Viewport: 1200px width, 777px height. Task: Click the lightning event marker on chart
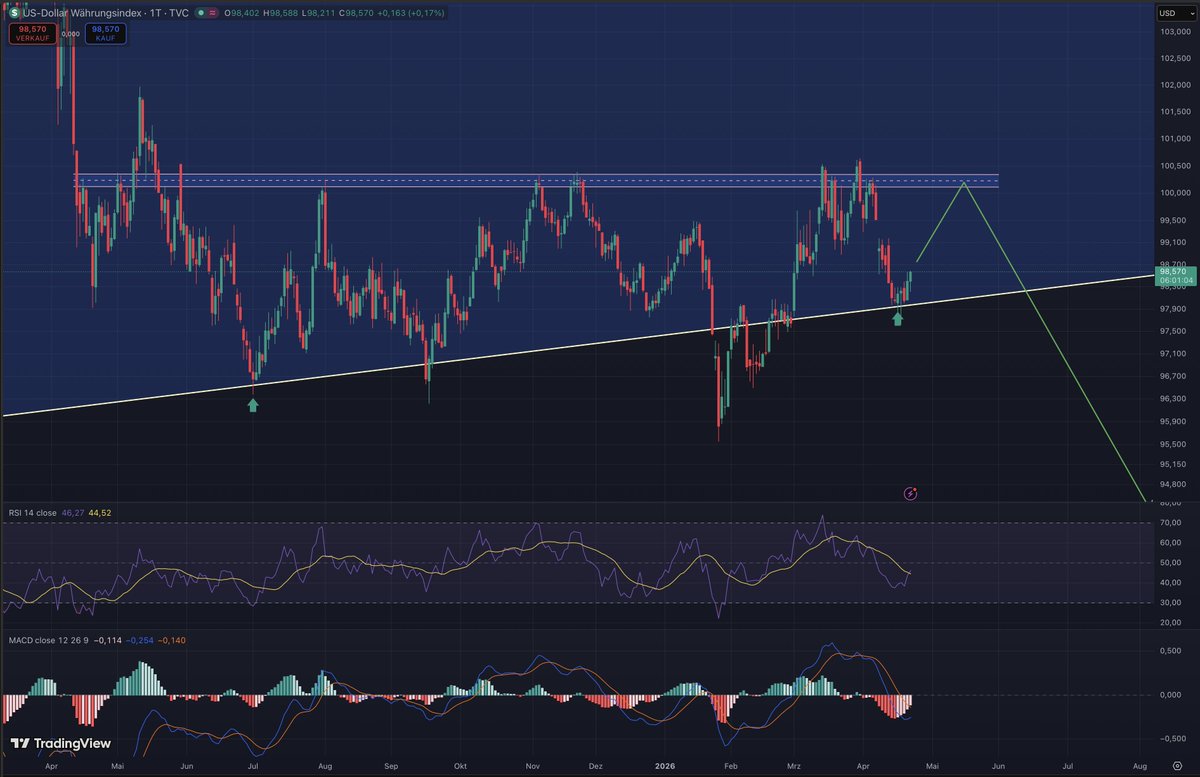[911, 493]
